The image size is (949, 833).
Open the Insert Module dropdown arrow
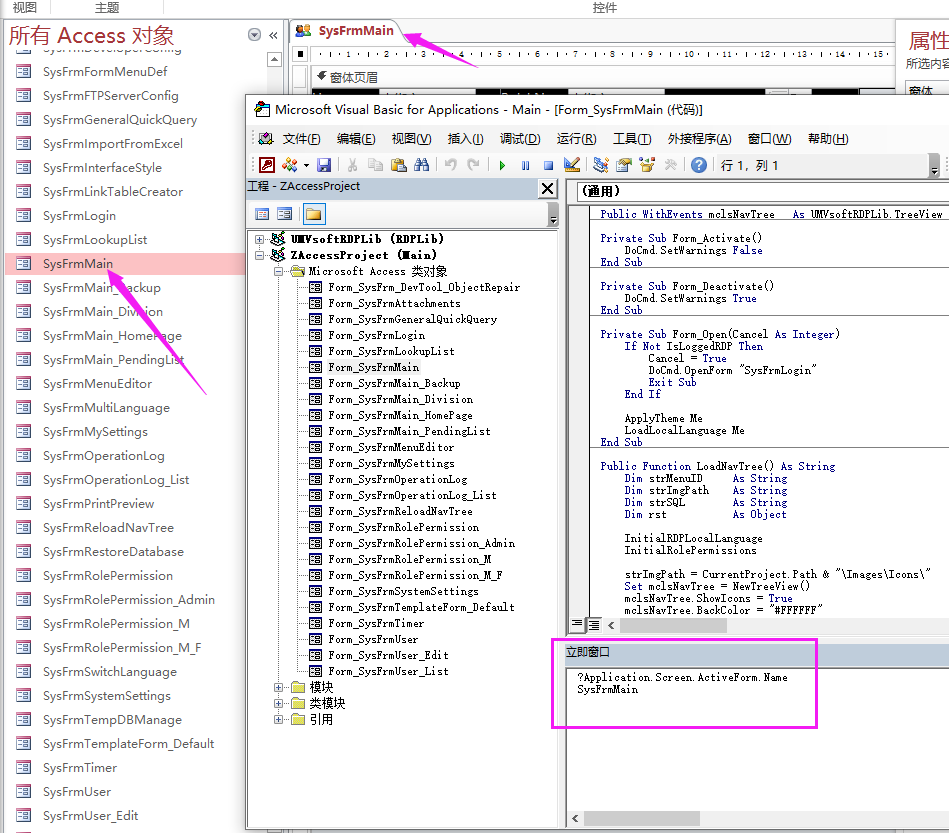306,165
